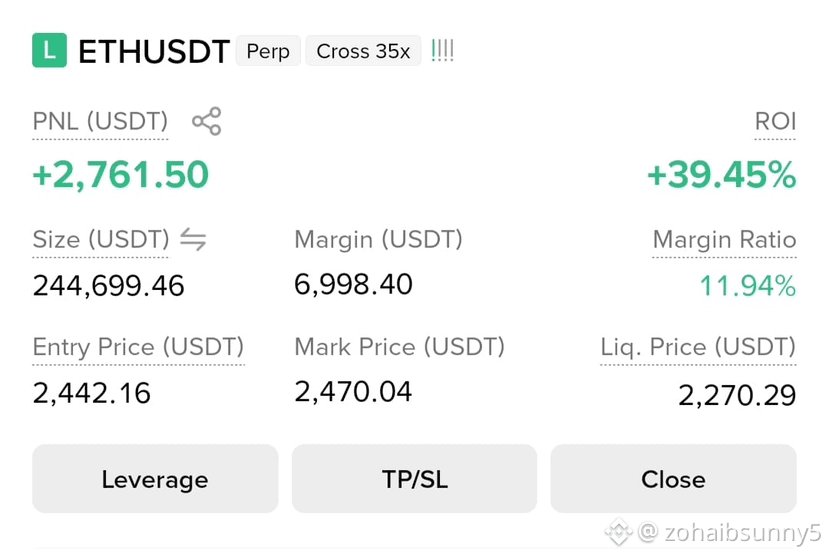Tap the ROI label for explanation
This screenshot has height=557, width=829.
tap(775, 121)
